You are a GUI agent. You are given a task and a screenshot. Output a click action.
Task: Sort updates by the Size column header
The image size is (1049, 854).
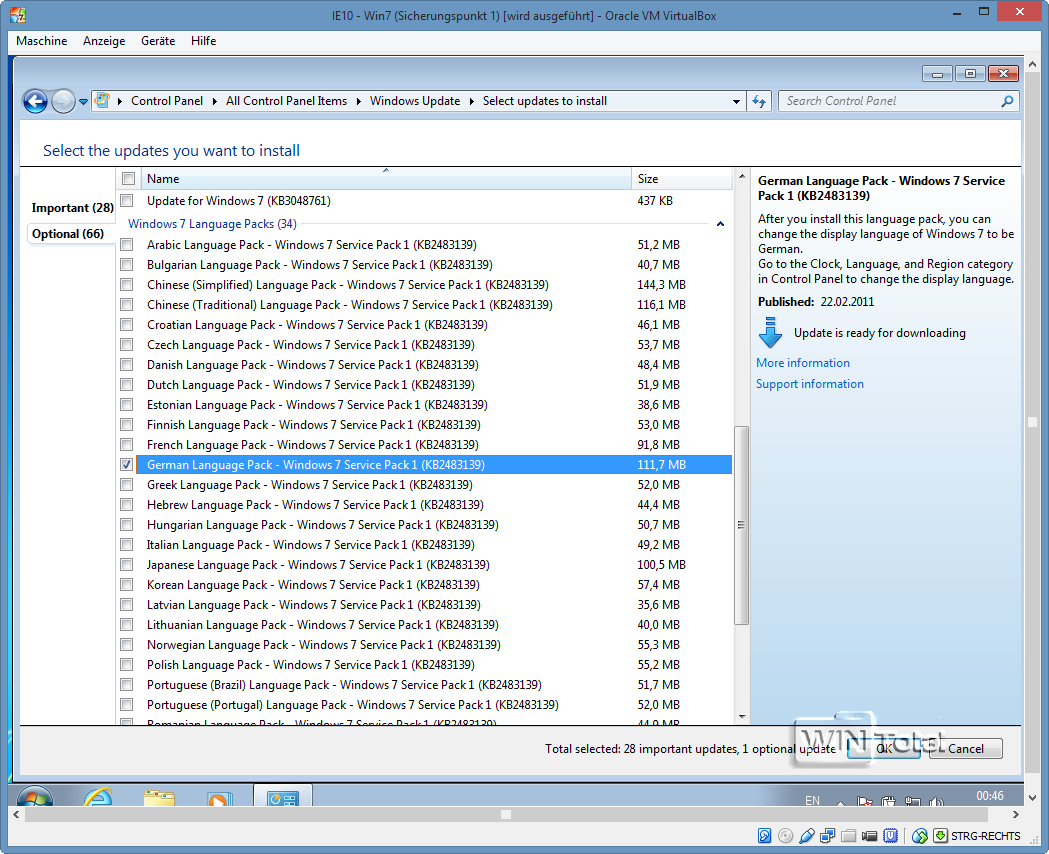(x=681, y=179)
